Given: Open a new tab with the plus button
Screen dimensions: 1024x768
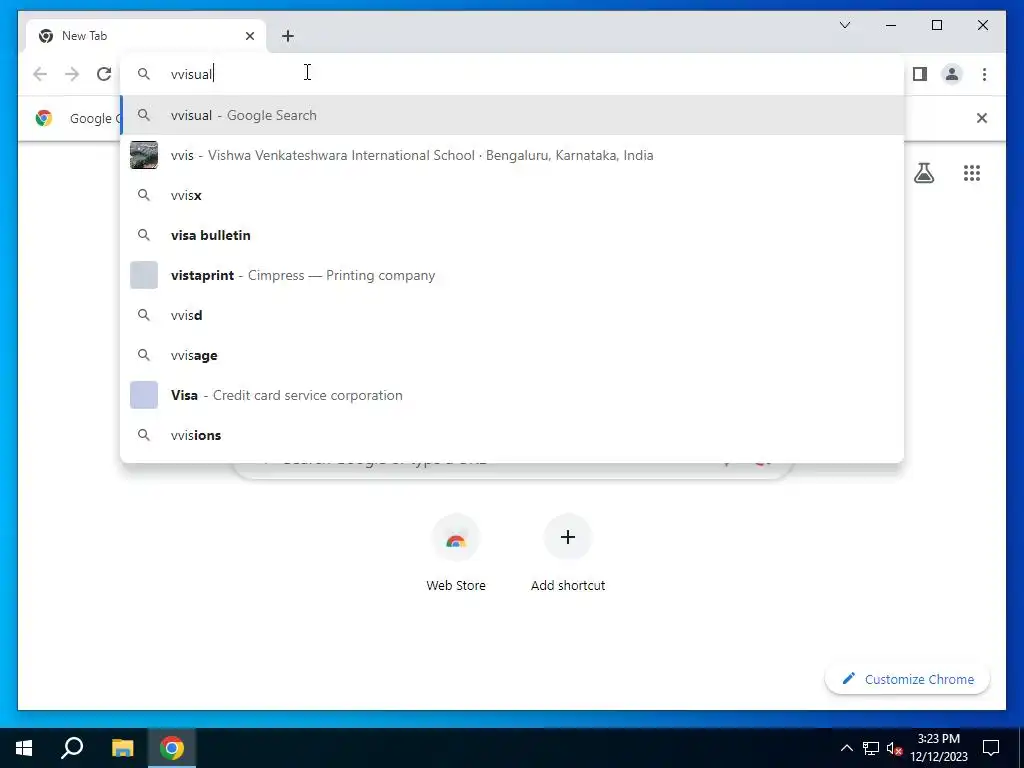Looking at the screenshot, I should click(288, 36).
